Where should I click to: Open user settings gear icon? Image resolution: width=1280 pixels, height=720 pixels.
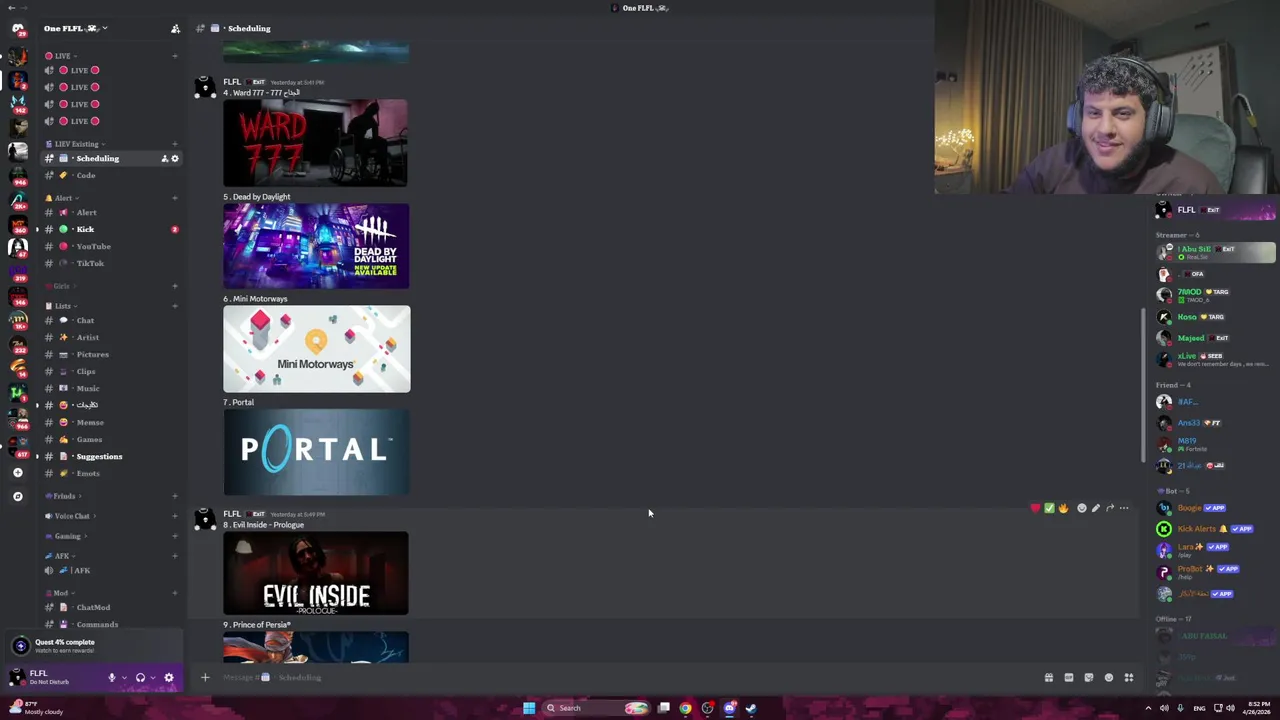point(168,677)
